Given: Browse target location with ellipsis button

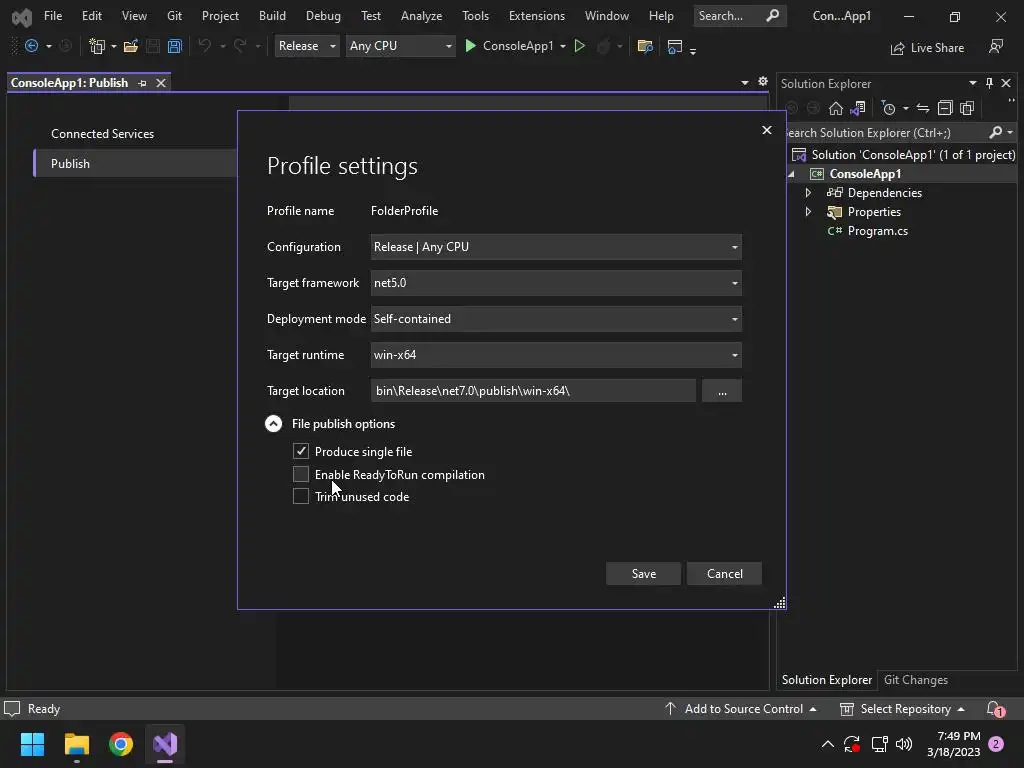Looking at the screenshot, I should (x=722, y=391).
